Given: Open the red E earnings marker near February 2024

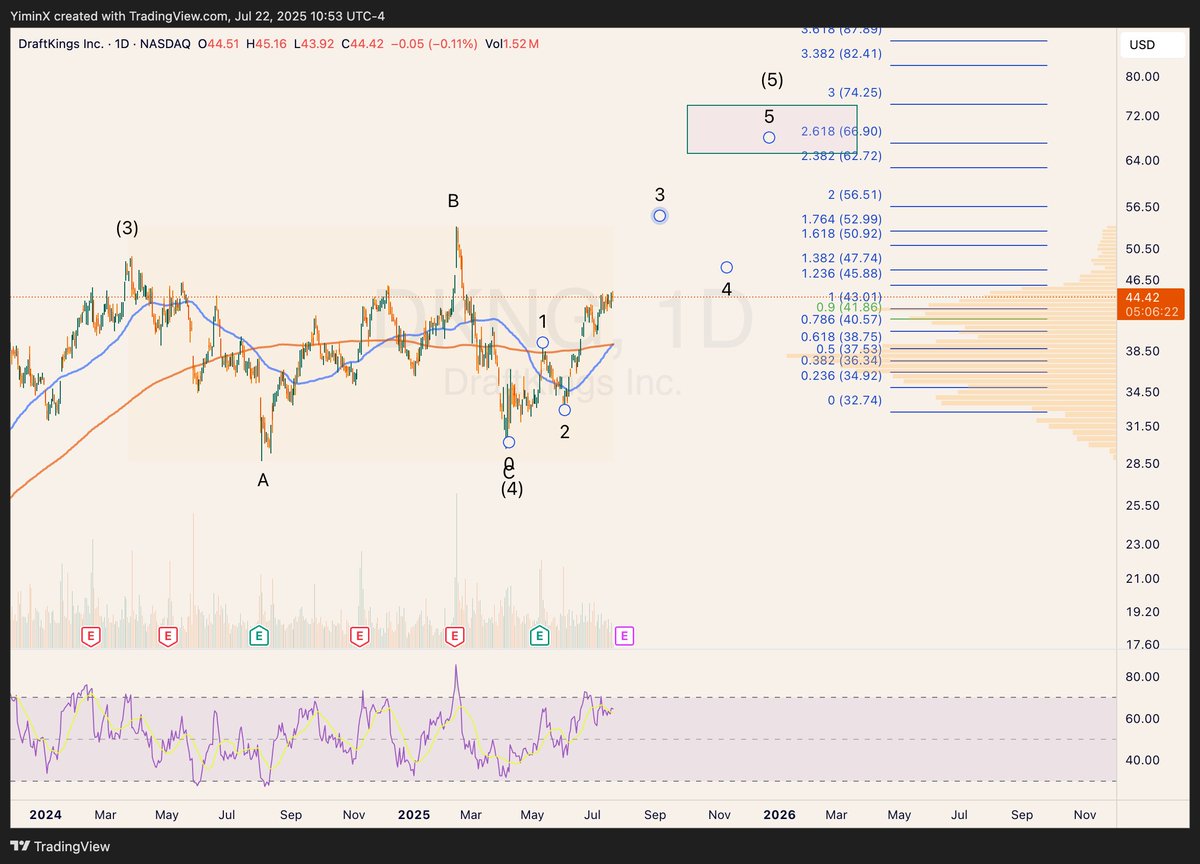Looking at the screenshot, I should coord(91,635).
